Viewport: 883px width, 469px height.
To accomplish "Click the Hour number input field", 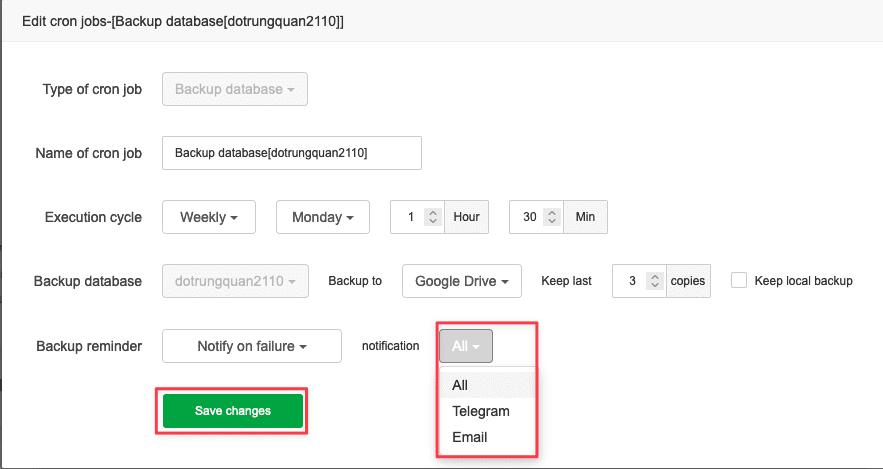I will [x=408, y=217].
